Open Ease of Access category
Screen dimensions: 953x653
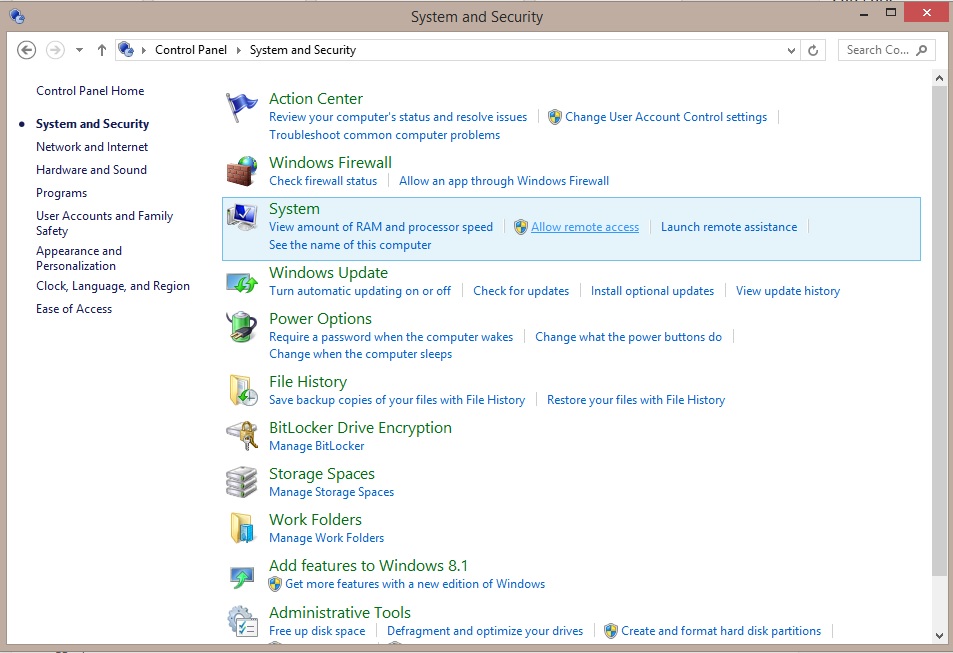(x=74, y=309)
